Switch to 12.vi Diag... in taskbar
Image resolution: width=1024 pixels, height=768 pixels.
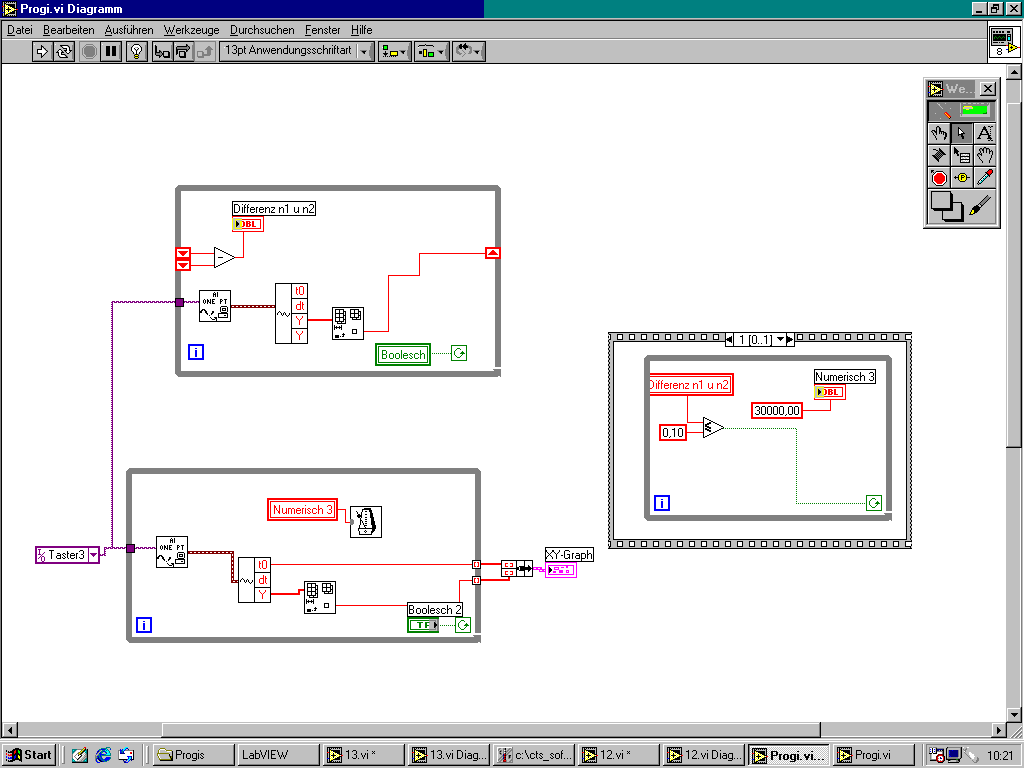click(x=703, y=755)
